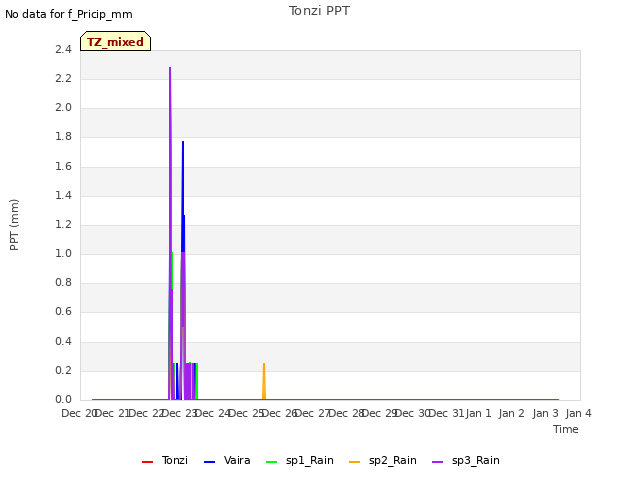Click the 2.0 y-axis tick label
The height and width of the screenshot is (480, 640).
63,107
